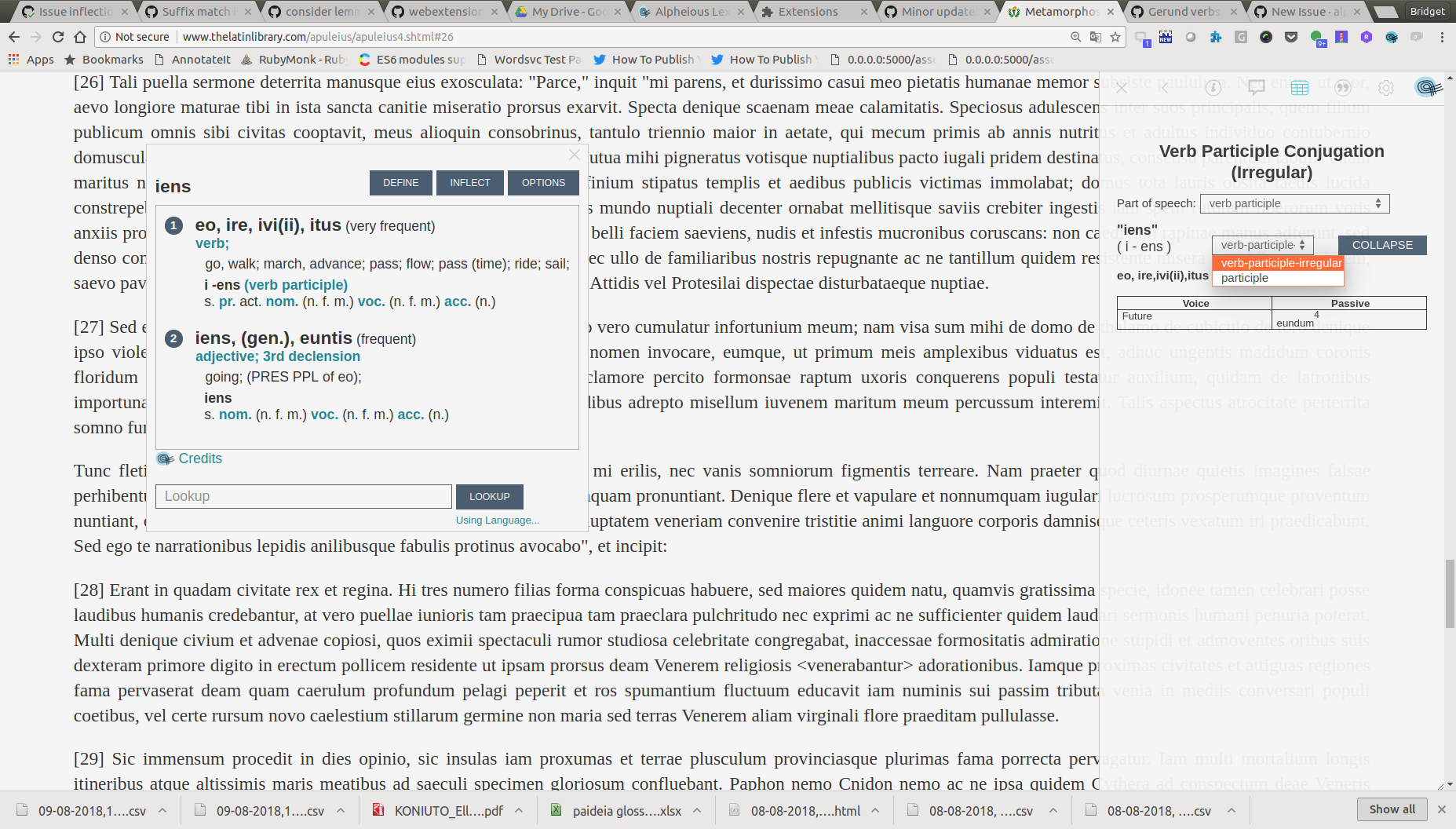This screenshot has height=829, width=1456.
Task: Click the info icon in the Alpheios panel
Action: point(1213,88)
